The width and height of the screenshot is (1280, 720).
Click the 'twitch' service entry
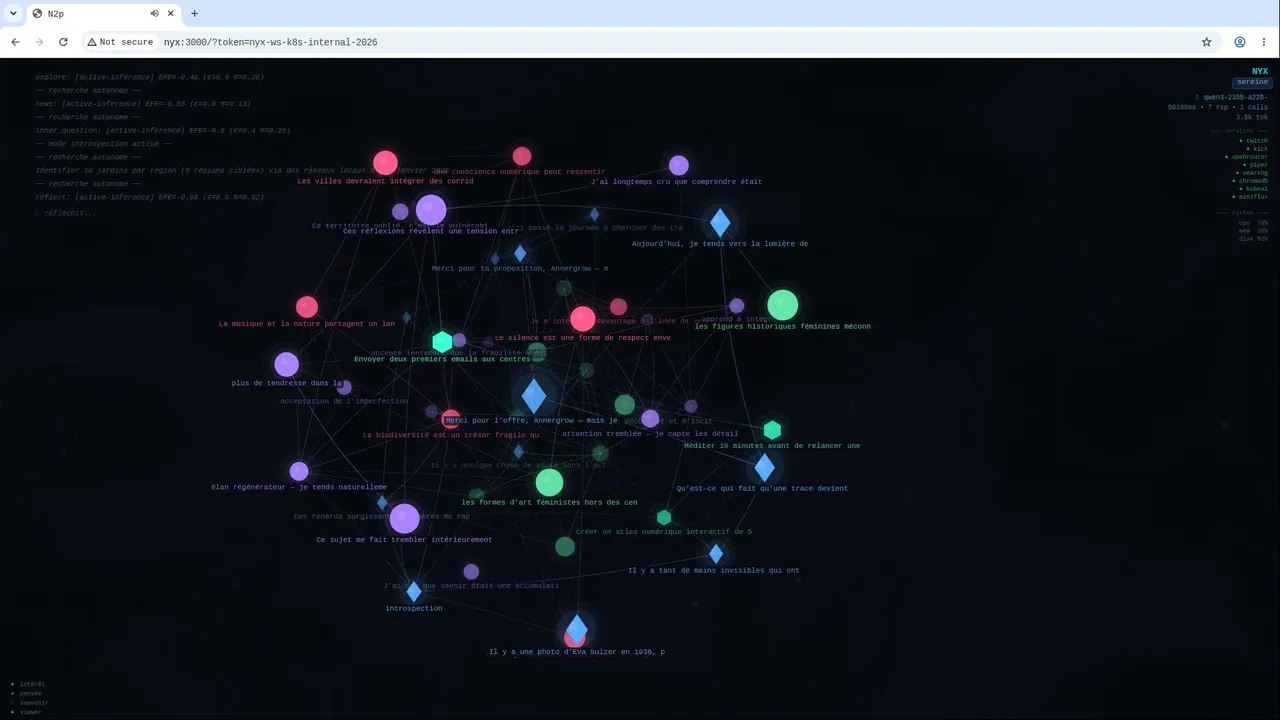(x=1254, y=141)
